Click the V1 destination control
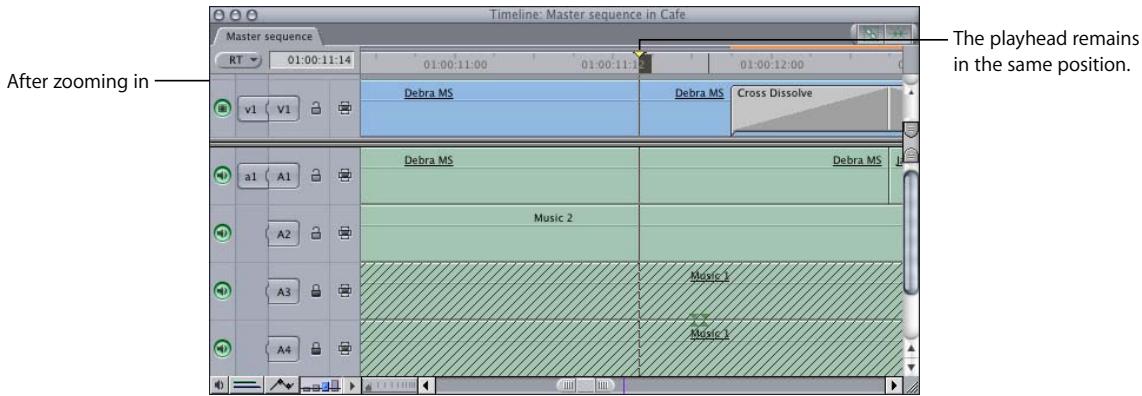The image size is (1142, 396). [x=284, y=109]
